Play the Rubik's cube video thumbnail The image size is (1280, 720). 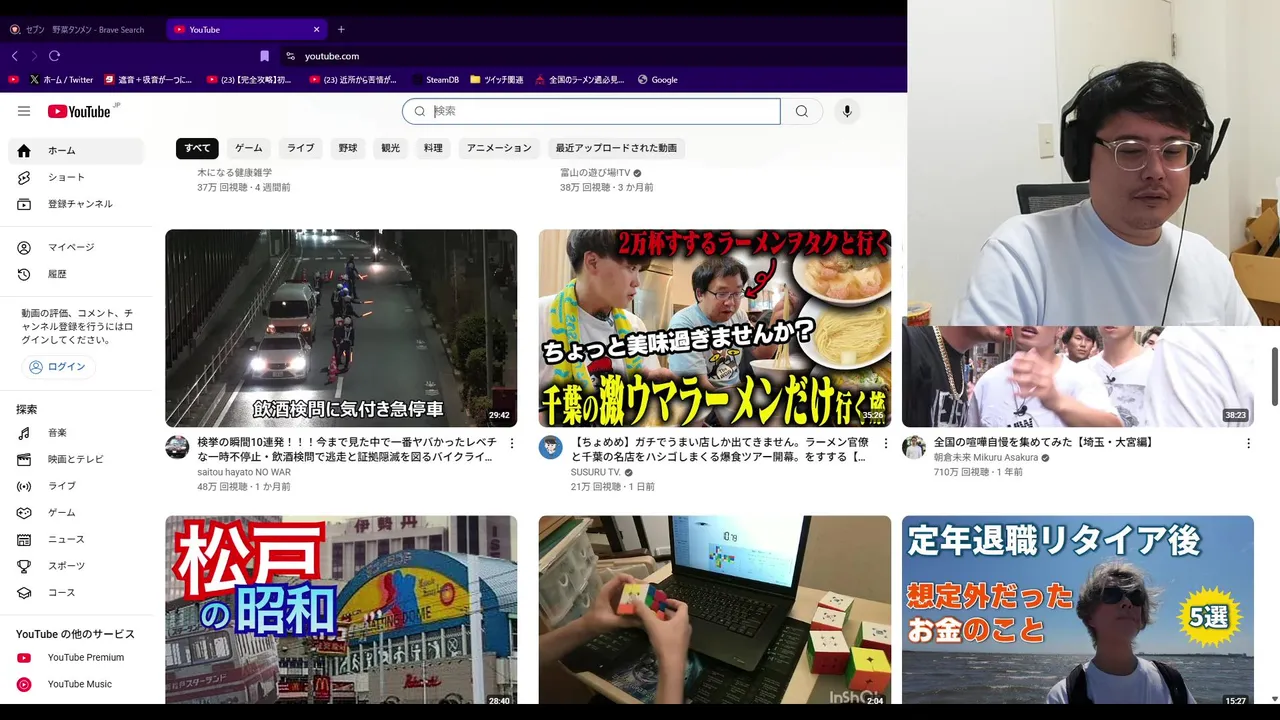pos(714,610)
